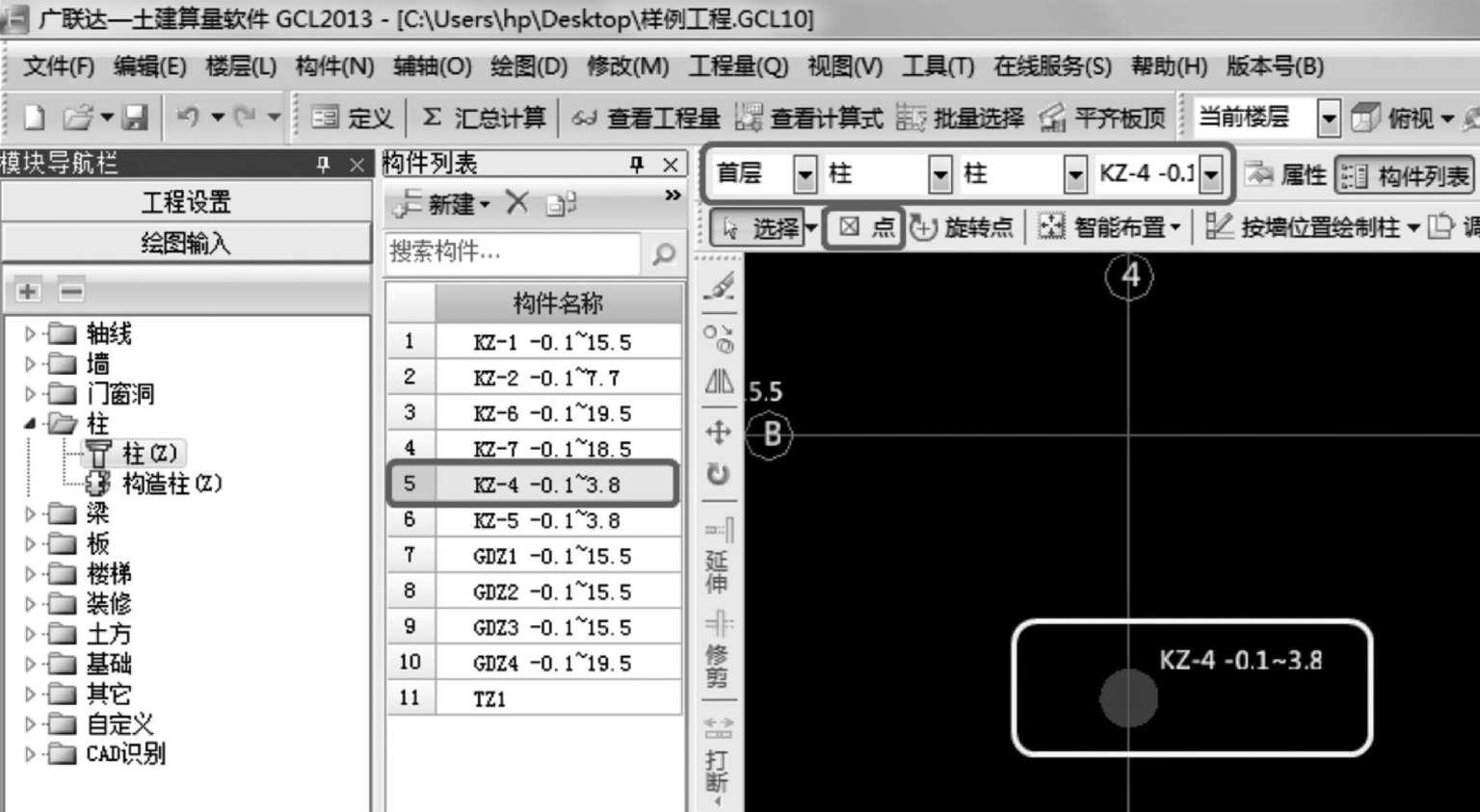Expand the 墙 tree node
The image size is (1480, 812).
coord(30,364)
